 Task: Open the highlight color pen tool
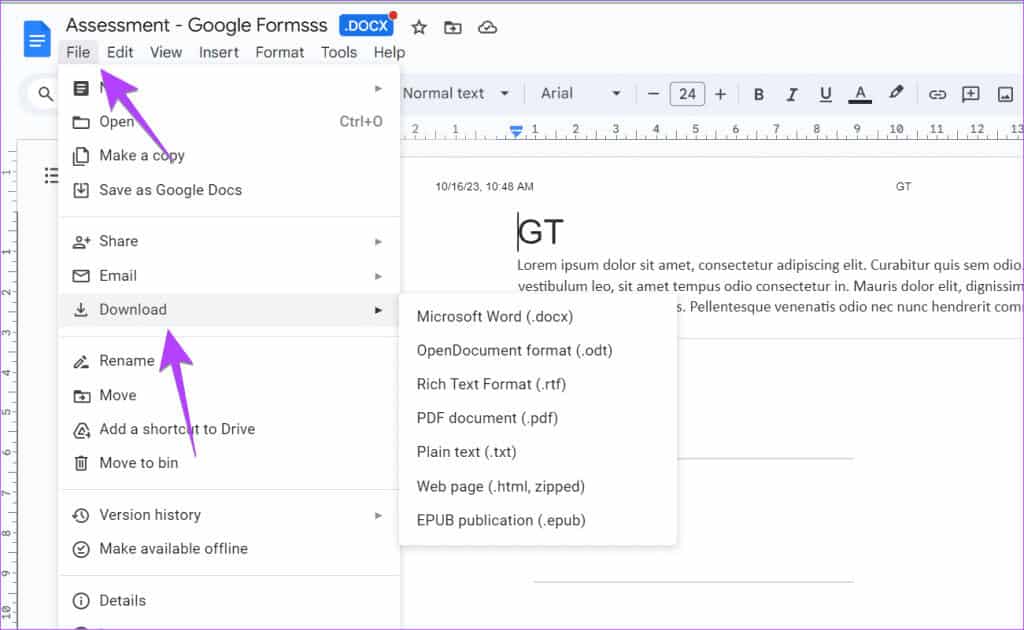[896, 93]
